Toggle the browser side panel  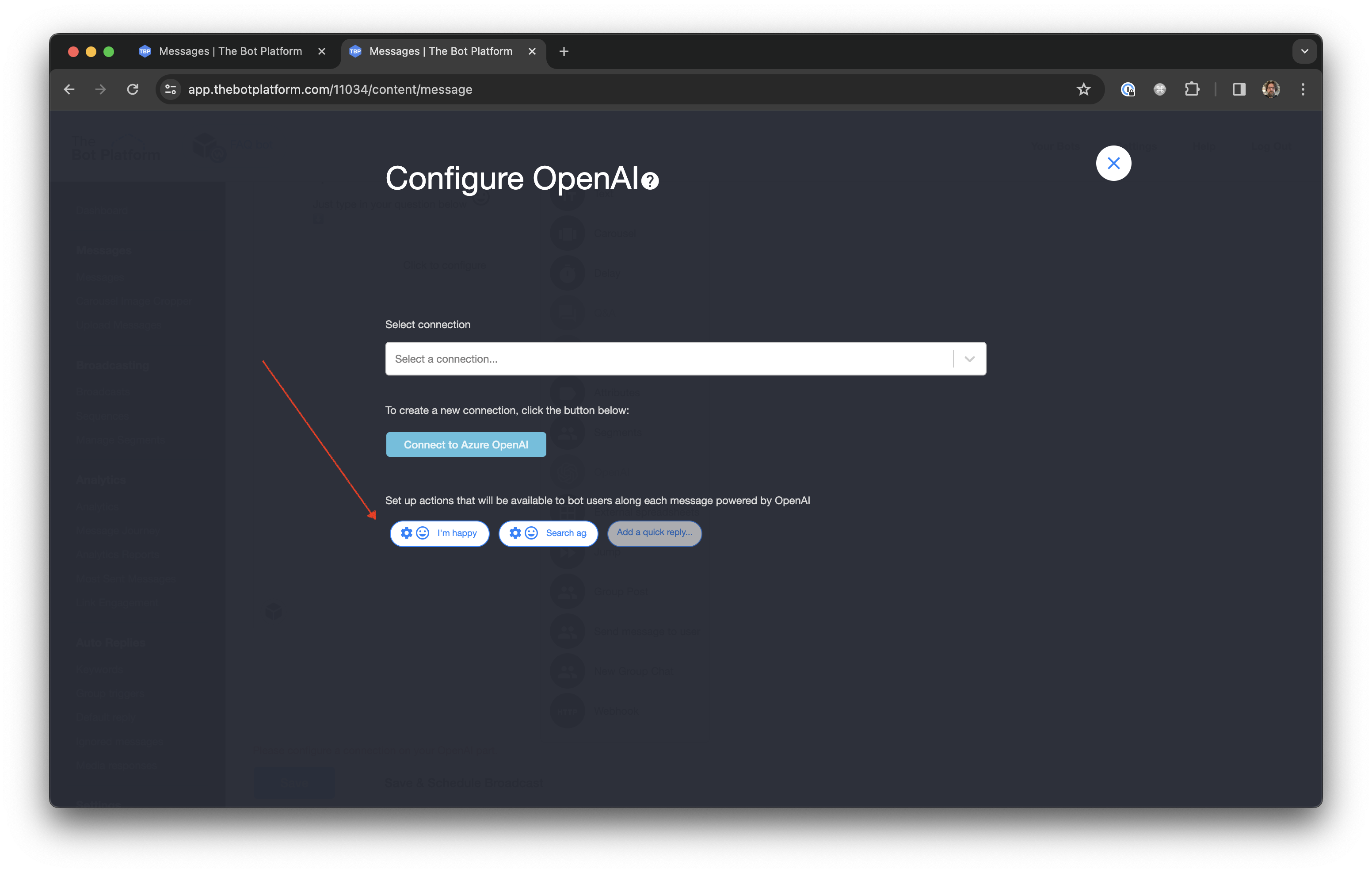click(x=1239, y=89)
